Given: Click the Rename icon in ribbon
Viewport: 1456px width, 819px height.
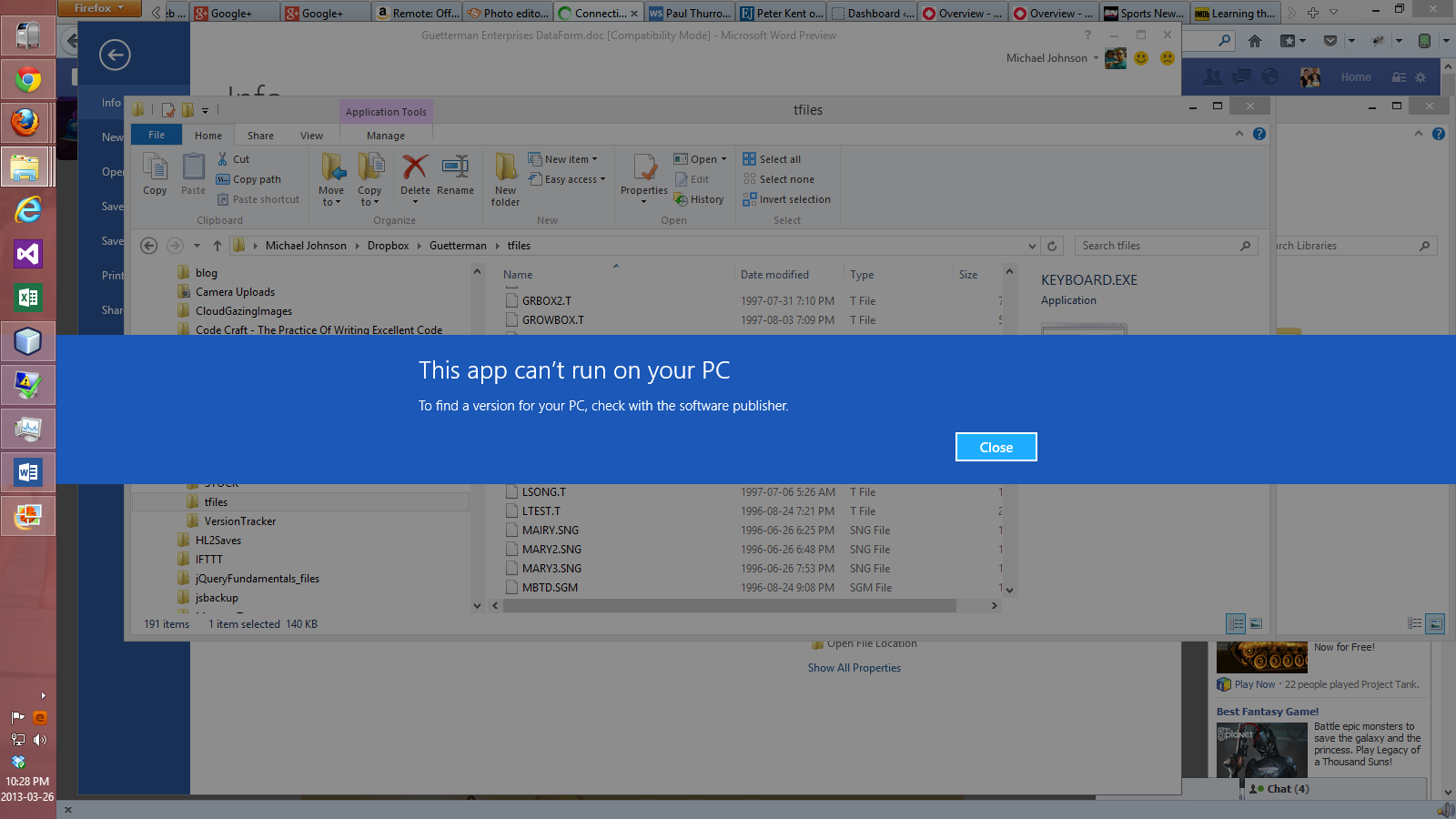Looking at the screenshot, I should 455,174.
